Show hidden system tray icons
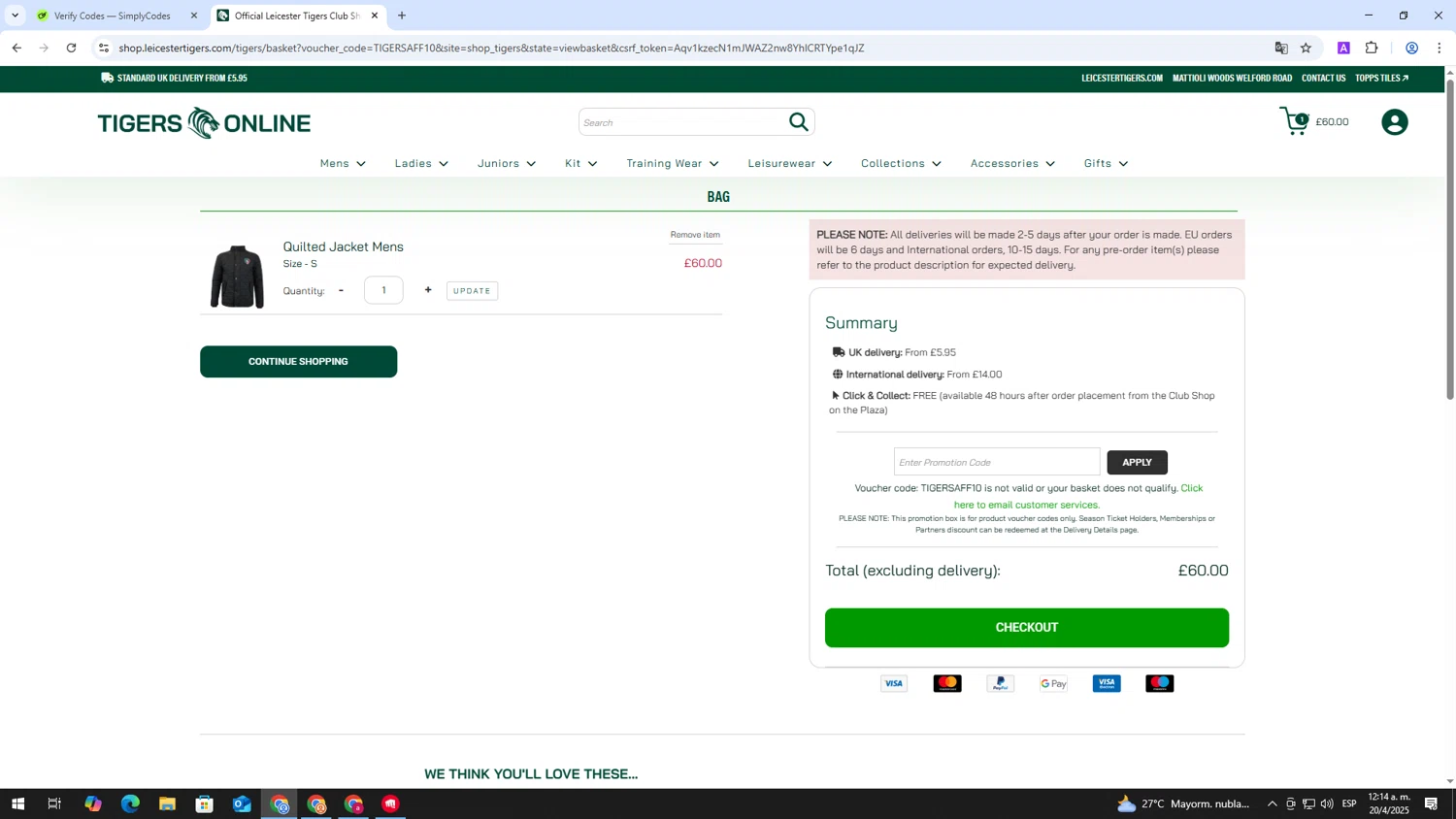Screen dimensions: 1456x819 [x=1272, y=803]
